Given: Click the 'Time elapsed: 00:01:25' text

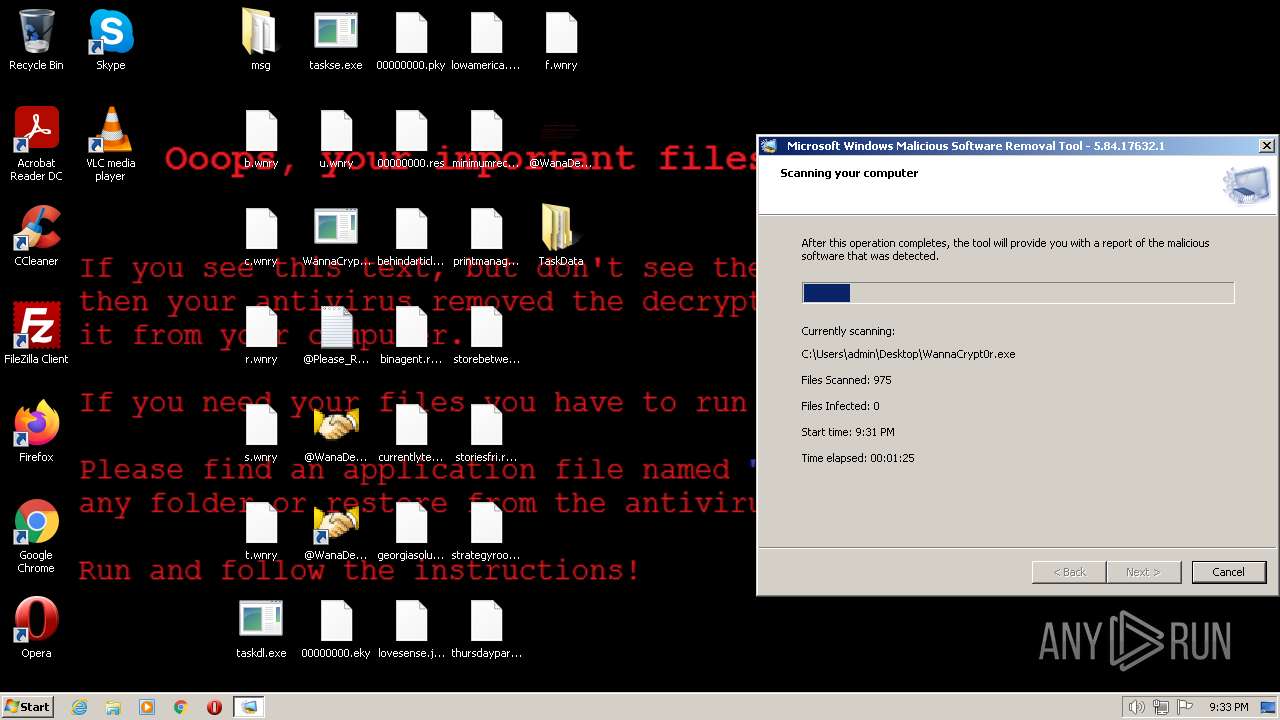Looking at the screenshot, I should click(857, 458).
